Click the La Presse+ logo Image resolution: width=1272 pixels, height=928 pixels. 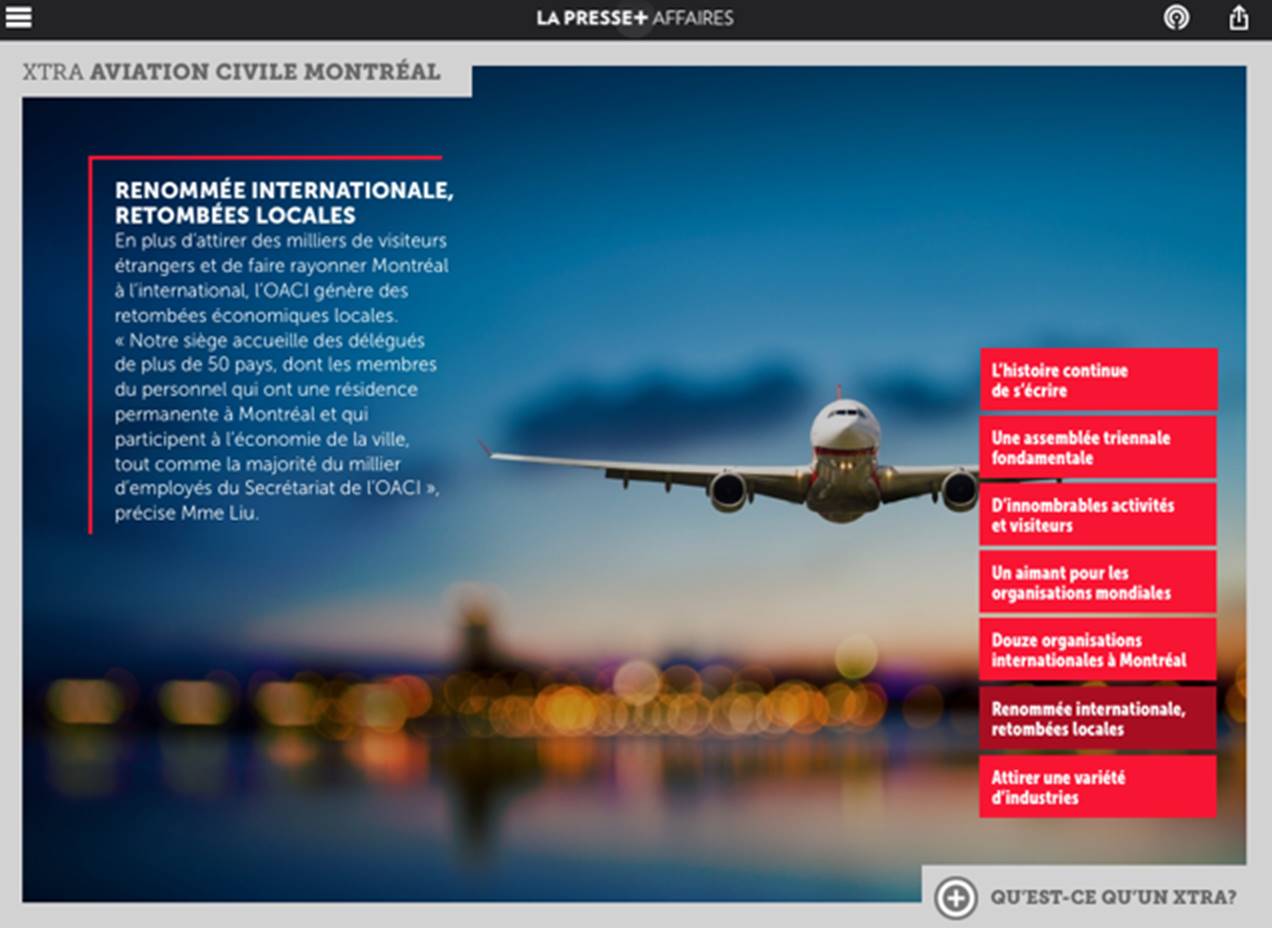(x=591, y=18)
